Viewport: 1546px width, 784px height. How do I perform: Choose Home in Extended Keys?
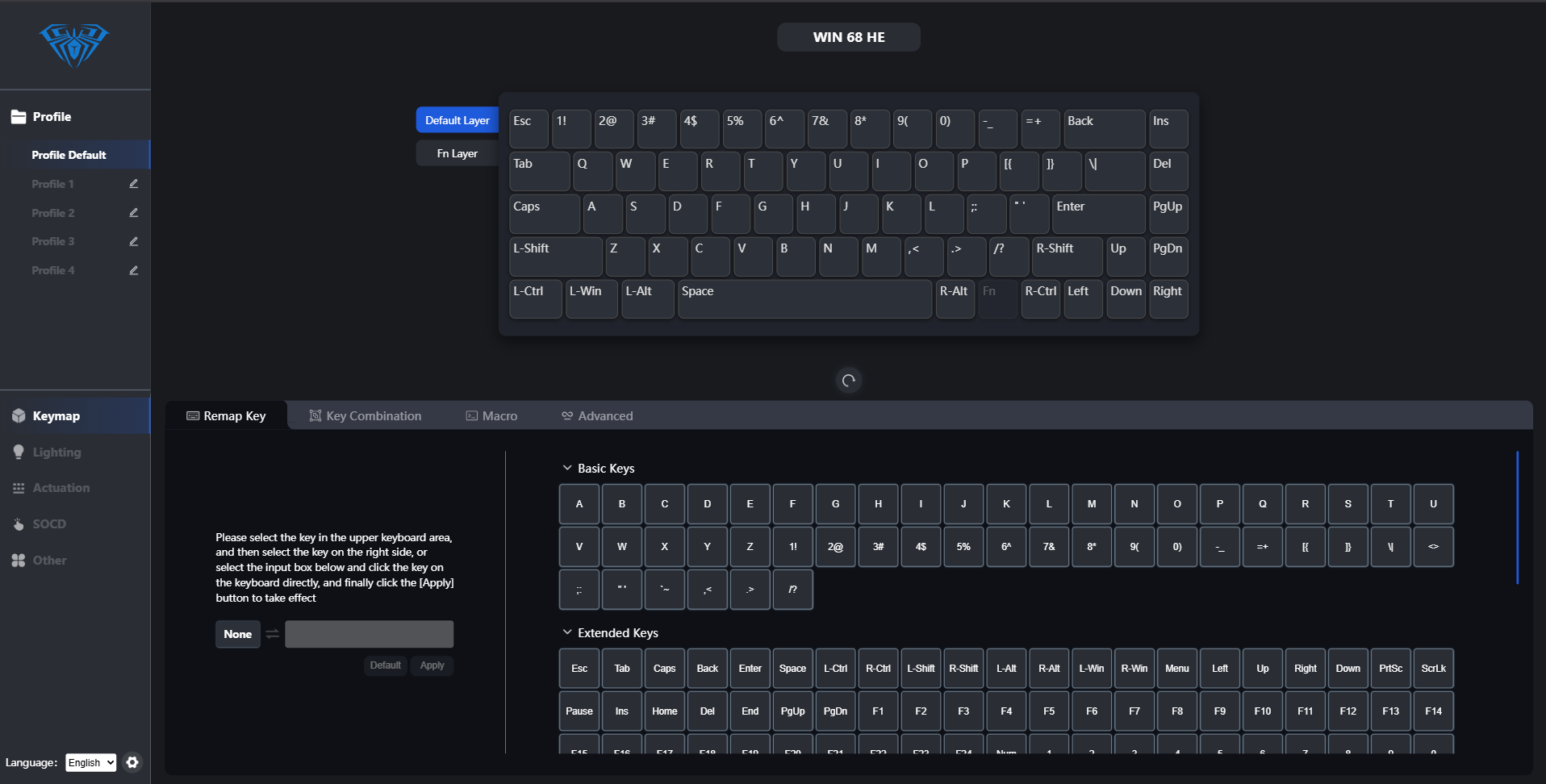click(665, 711)
